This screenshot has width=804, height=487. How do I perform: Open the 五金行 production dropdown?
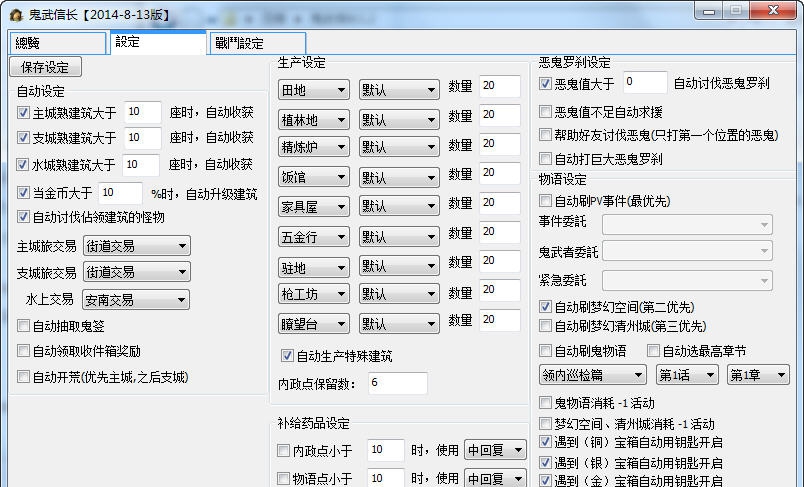point(314,237)
